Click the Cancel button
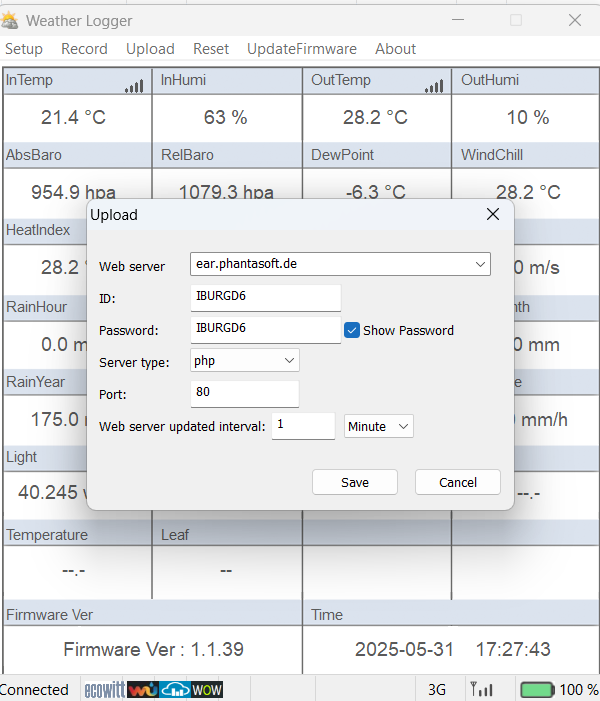 [457, 482]
